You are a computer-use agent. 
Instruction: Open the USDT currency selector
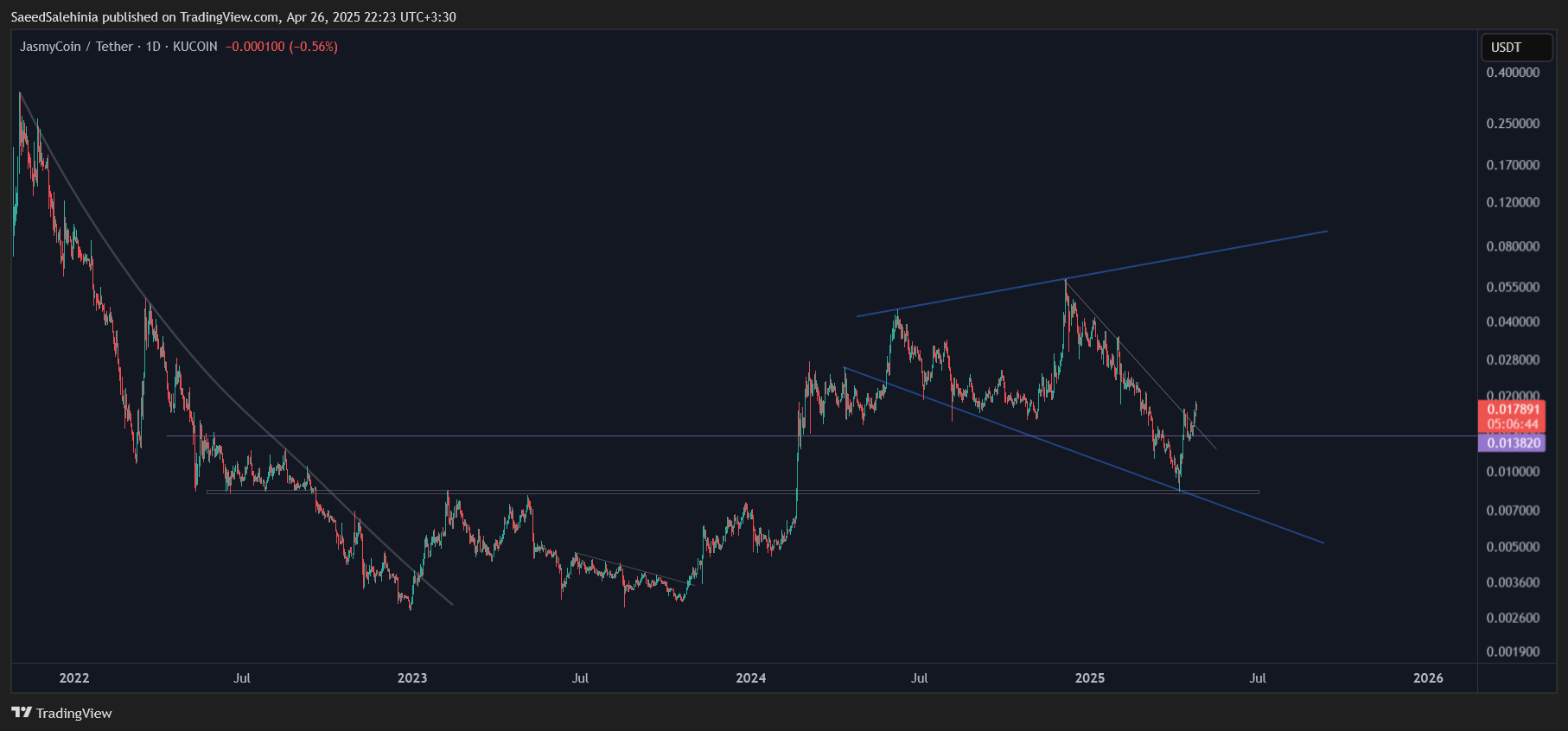(1517, 48)
